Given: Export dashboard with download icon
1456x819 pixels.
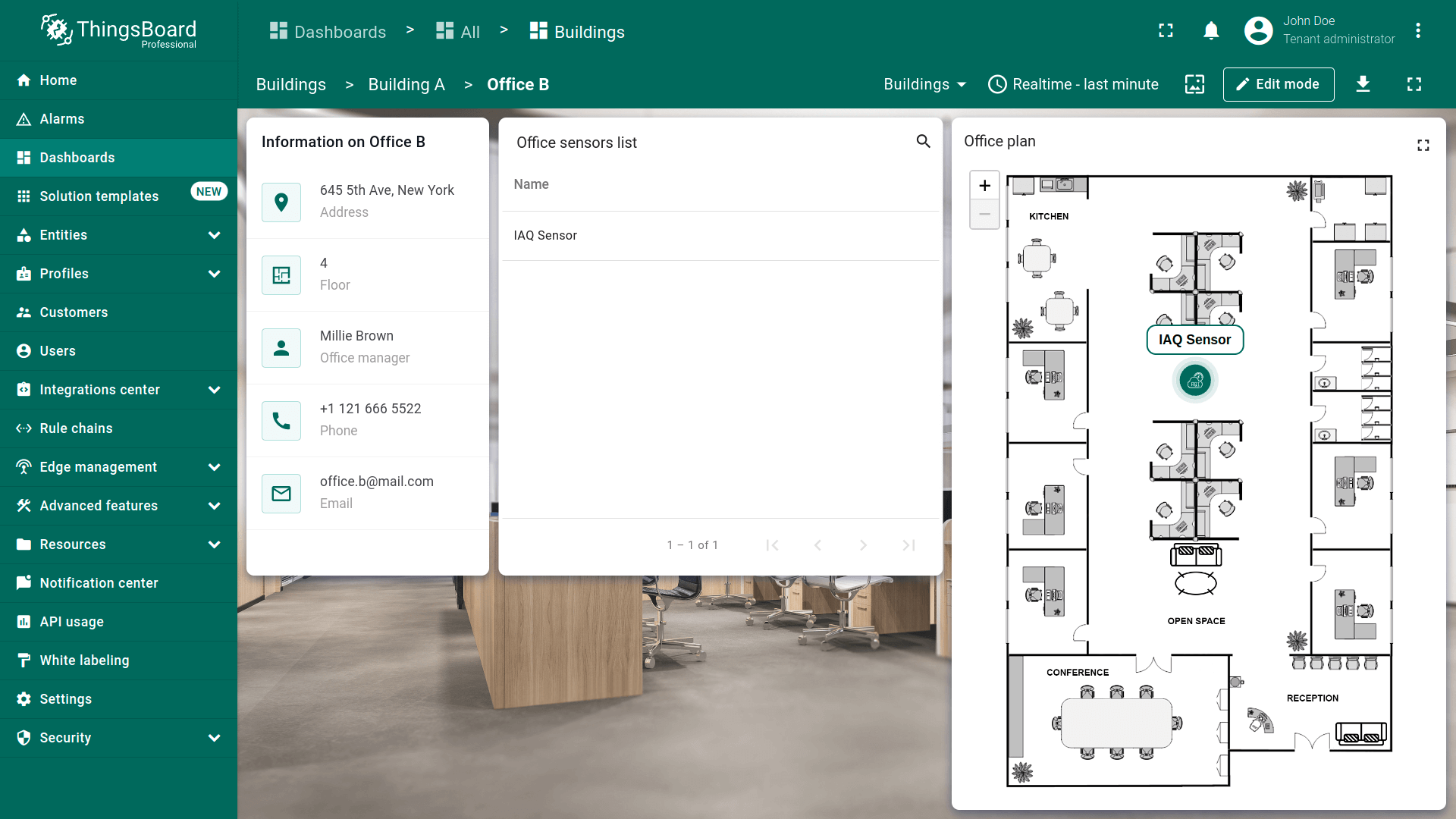Looking at the screenshot, I should 1363,84.
